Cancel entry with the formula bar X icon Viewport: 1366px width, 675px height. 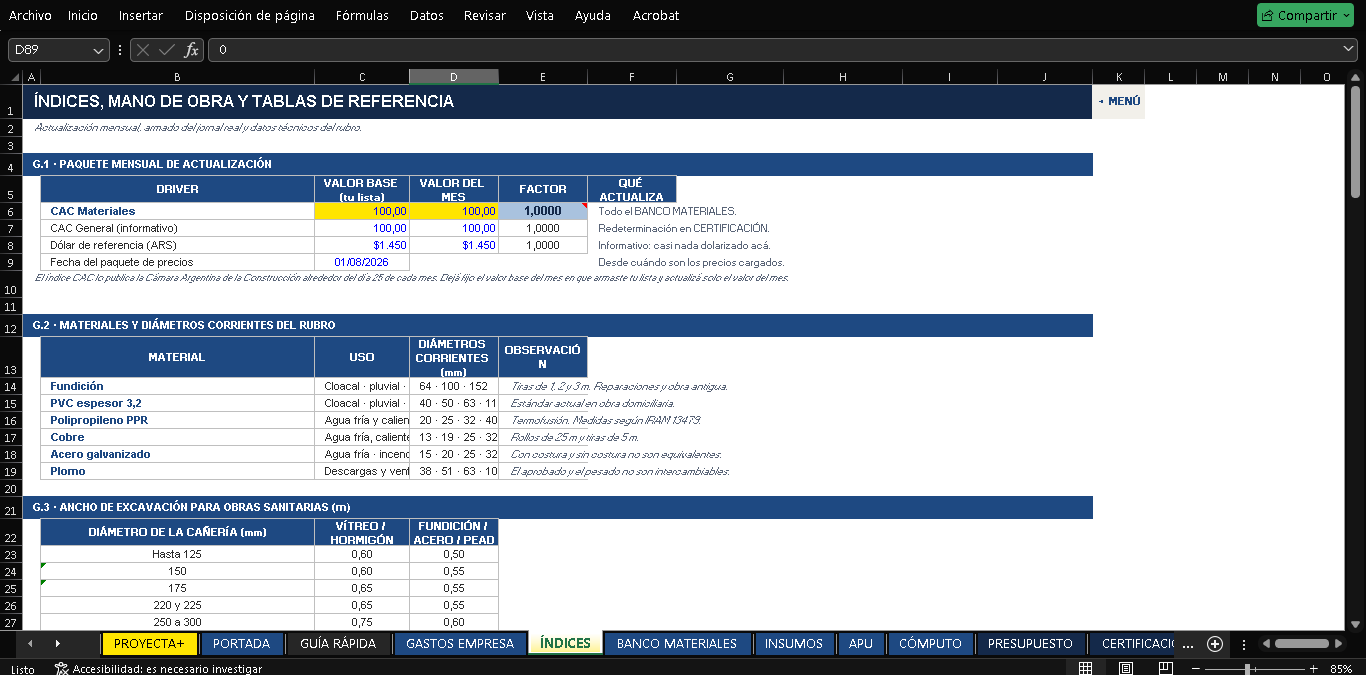(x=144, y=49)
